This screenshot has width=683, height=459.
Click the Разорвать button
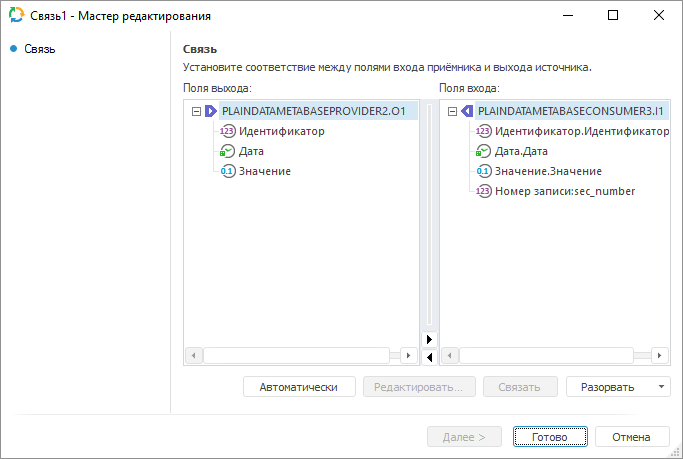607,387
